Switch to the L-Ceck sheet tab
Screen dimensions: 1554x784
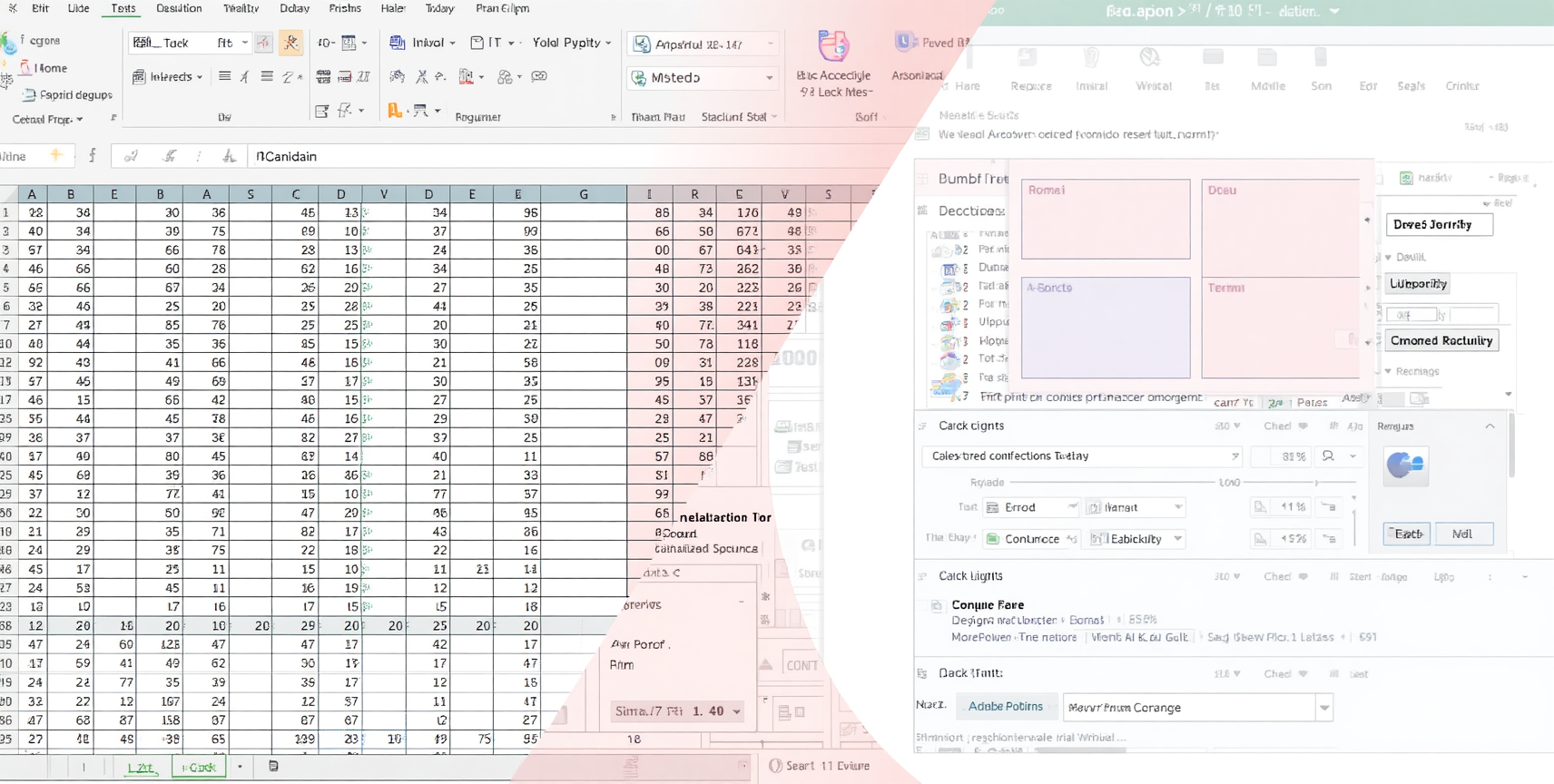pos(199,768)
